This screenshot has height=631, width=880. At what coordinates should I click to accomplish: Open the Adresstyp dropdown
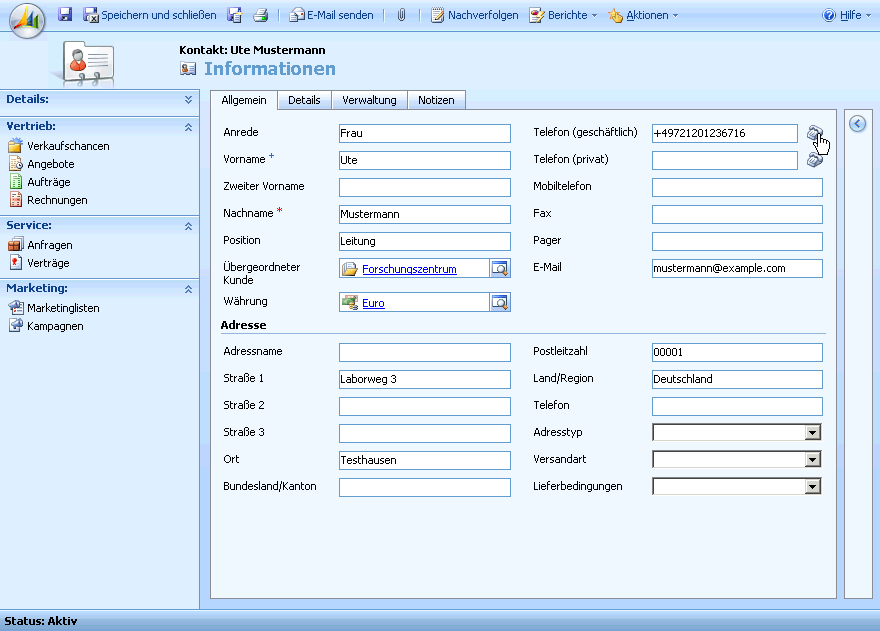click(x=812, y=432)
